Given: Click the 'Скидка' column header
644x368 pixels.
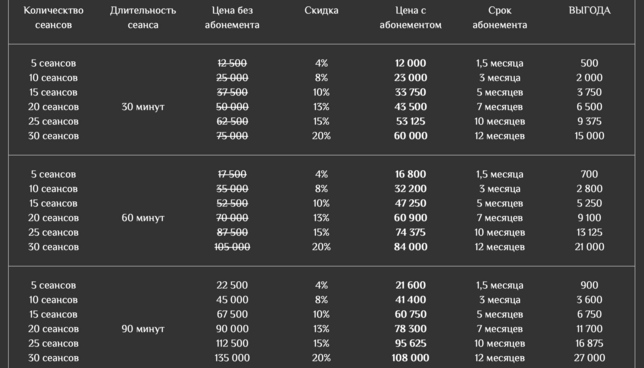Looking at the screenshot, I should tap(321, 11).
